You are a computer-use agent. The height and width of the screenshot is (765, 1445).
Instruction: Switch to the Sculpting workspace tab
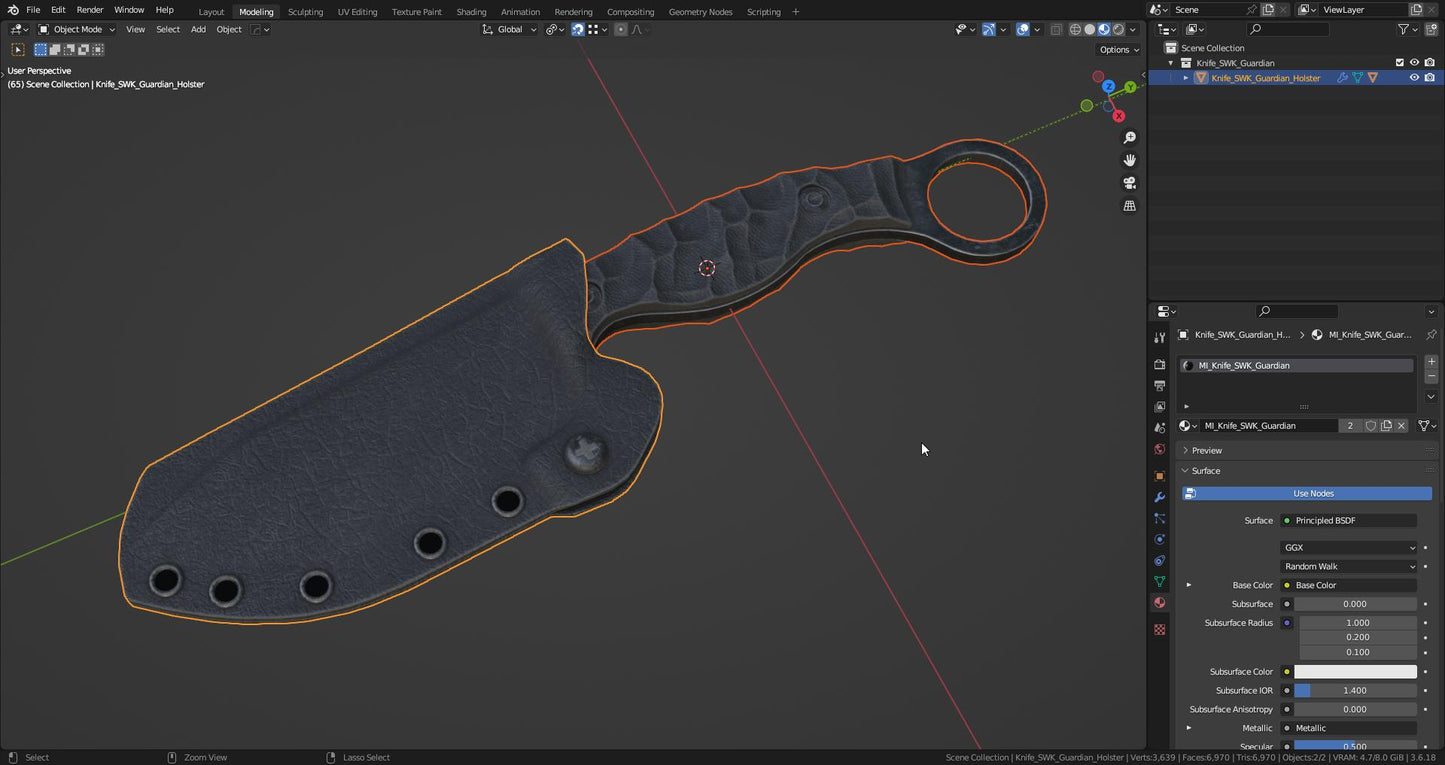click(305, 11)
